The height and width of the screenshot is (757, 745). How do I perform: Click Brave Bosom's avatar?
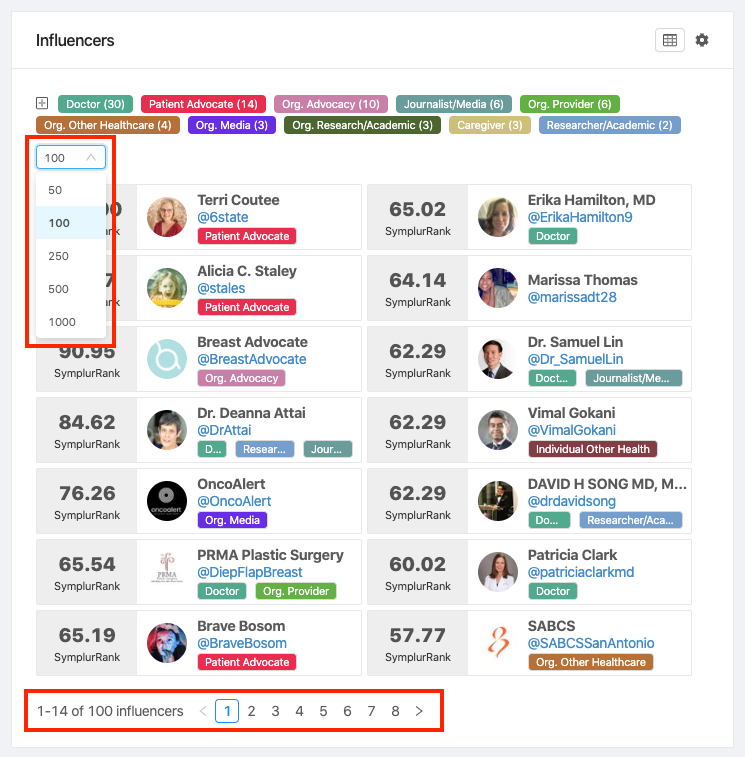pos(167,643)
